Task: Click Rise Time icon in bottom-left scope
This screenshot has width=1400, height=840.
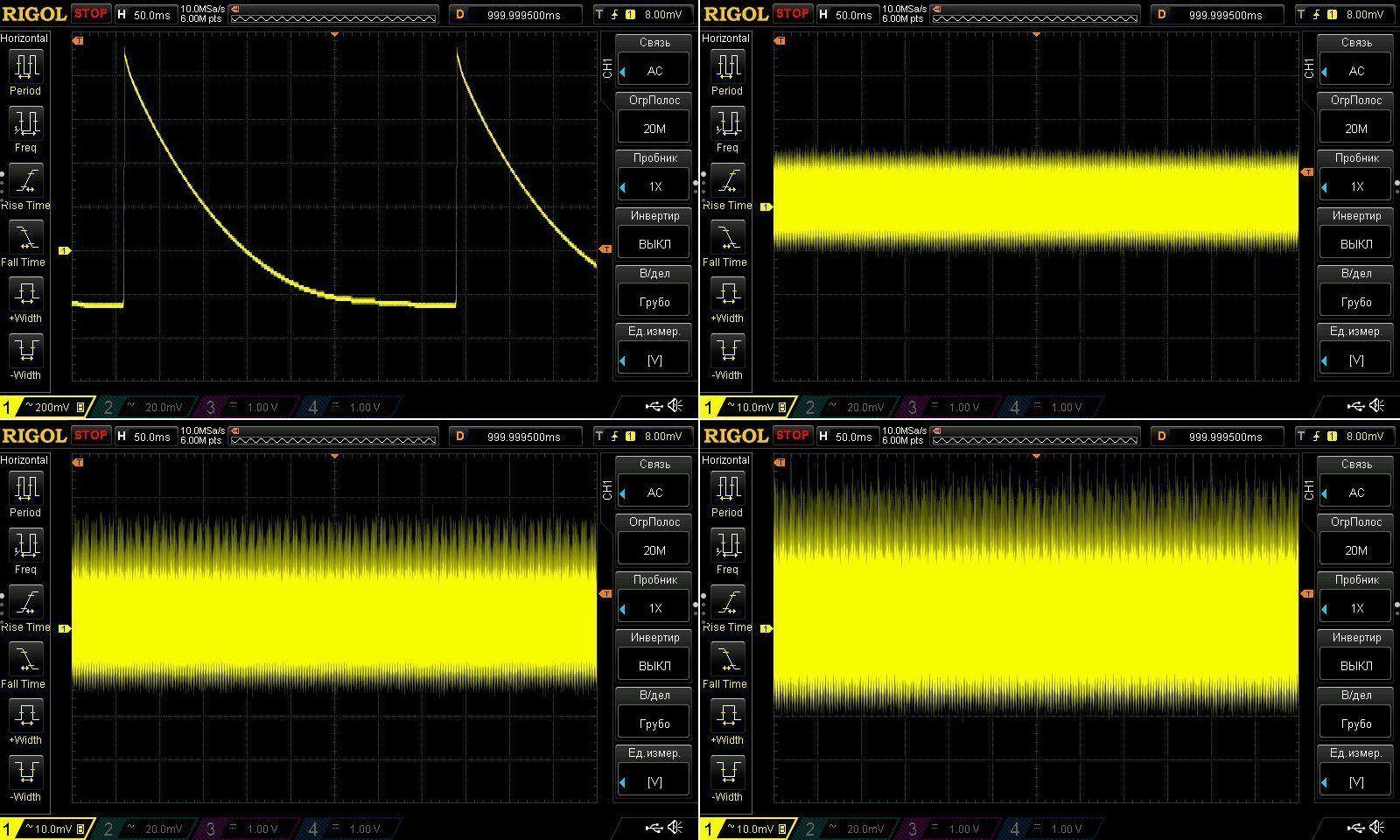Action: click(x=25, y=603)
